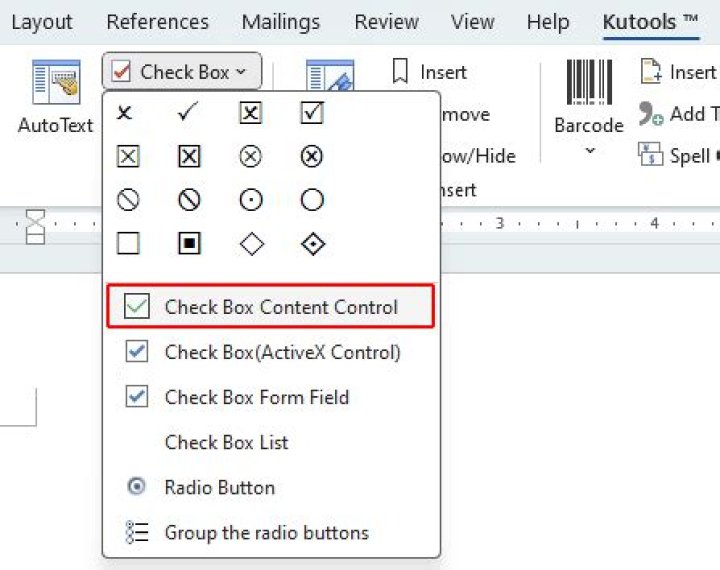Open the References tab
The height and width of the screenshot is (570, 720).
coord(157,22)
